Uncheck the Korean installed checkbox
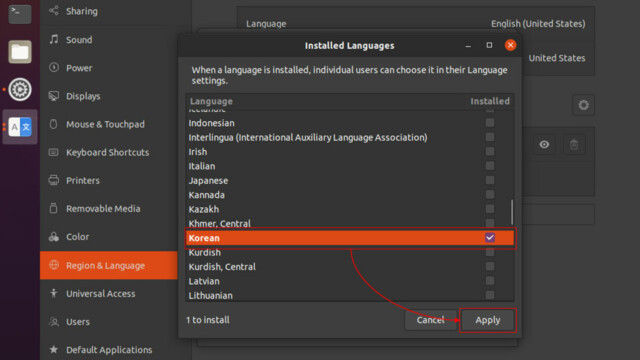The width and height of the screenshot is (640, 360). tap(490, 238)
